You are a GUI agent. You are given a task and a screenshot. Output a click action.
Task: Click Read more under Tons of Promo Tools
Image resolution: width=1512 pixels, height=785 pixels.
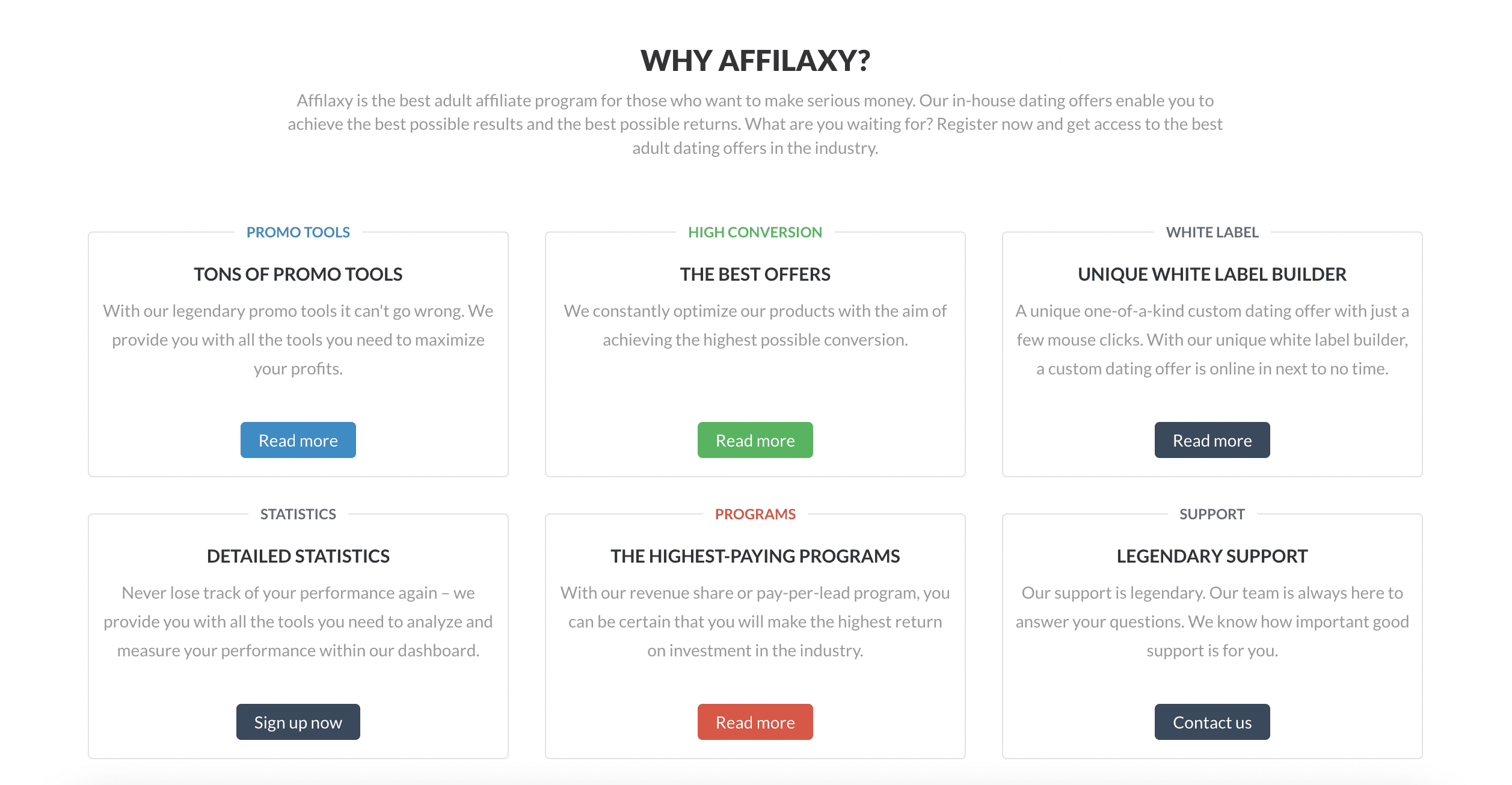point(298,440)
